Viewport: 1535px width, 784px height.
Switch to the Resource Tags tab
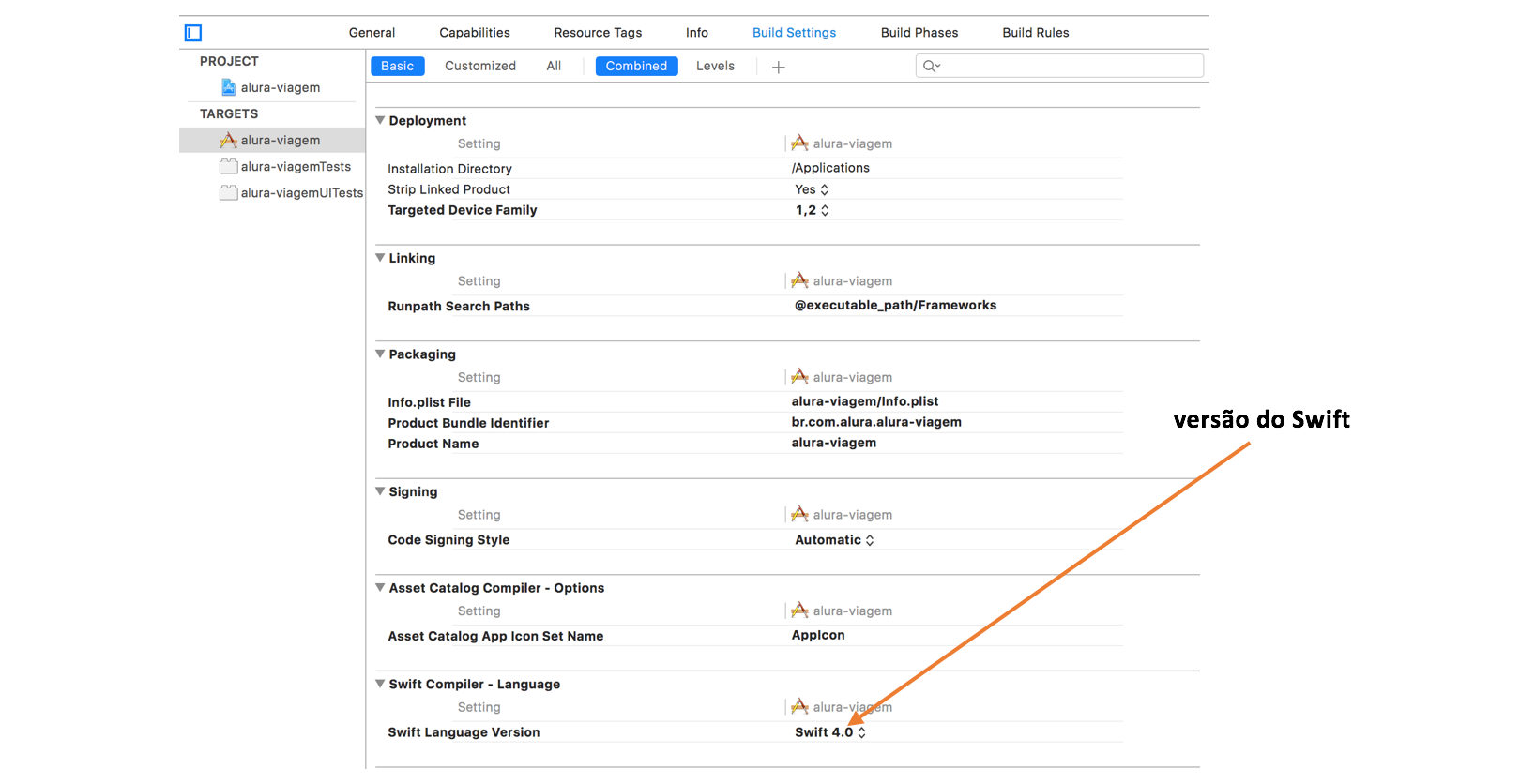pos(598,33)
